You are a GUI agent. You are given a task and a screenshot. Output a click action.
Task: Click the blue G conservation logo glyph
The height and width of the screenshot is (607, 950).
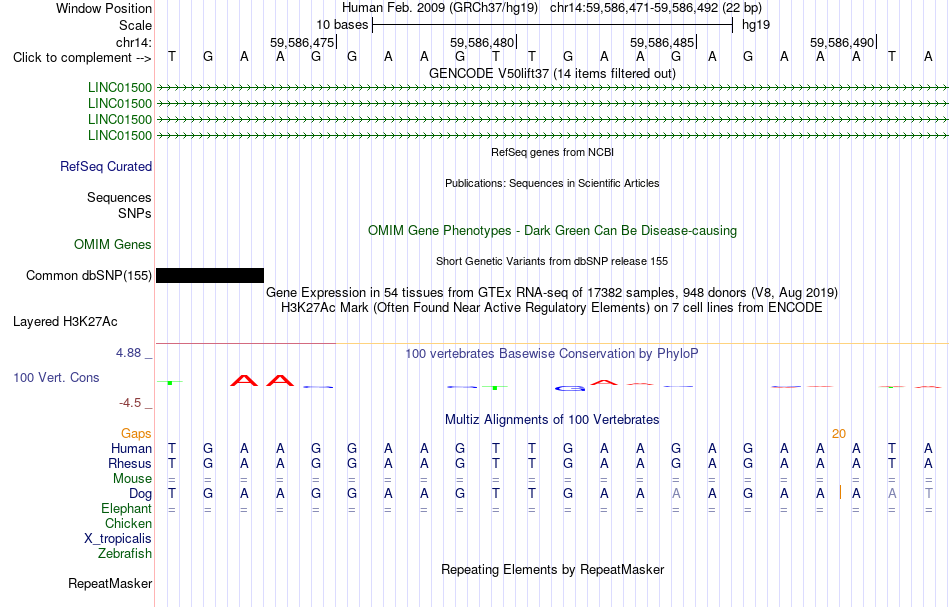tap(570, 388)
